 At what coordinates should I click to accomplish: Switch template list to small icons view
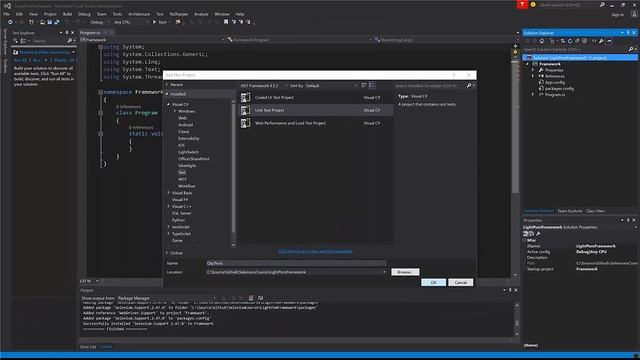(x=364, y=85)
